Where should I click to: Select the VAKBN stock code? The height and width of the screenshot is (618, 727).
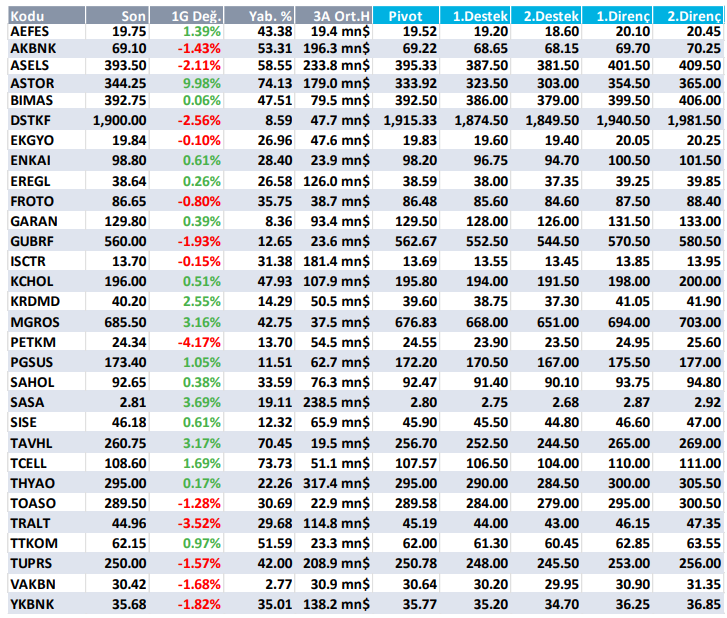(33, 584)
